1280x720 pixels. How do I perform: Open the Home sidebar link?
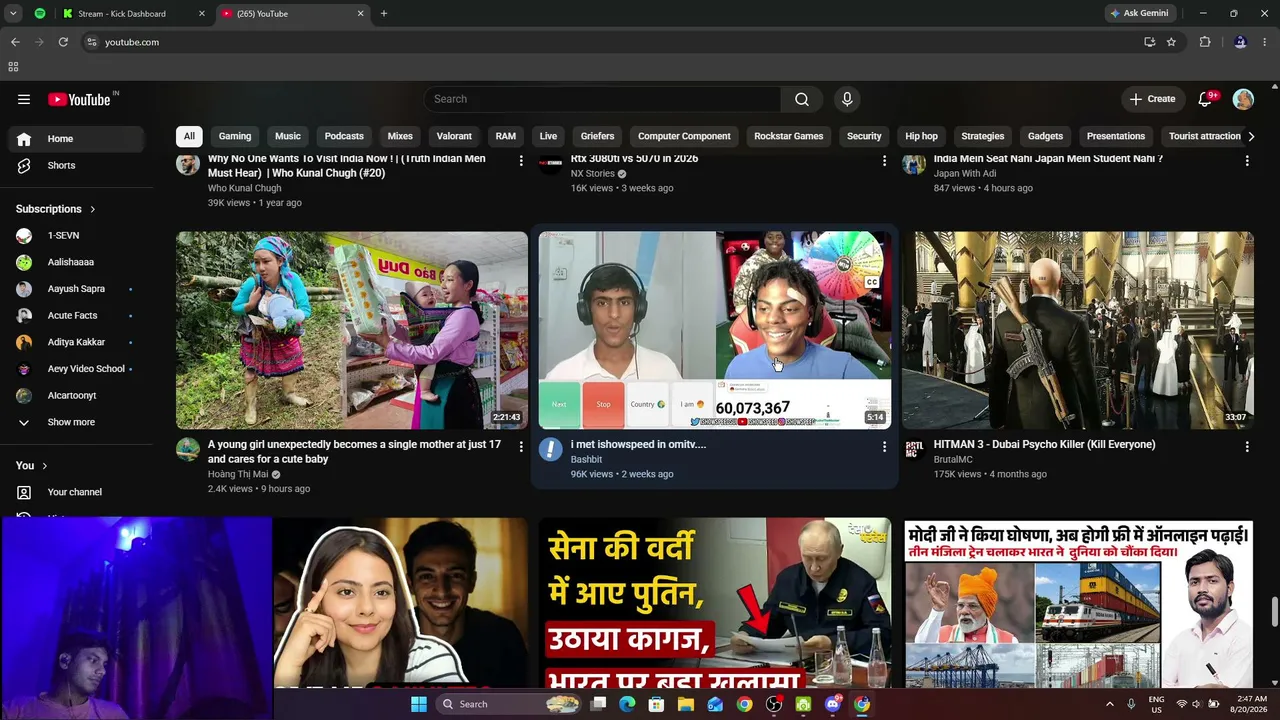[77, 139]
